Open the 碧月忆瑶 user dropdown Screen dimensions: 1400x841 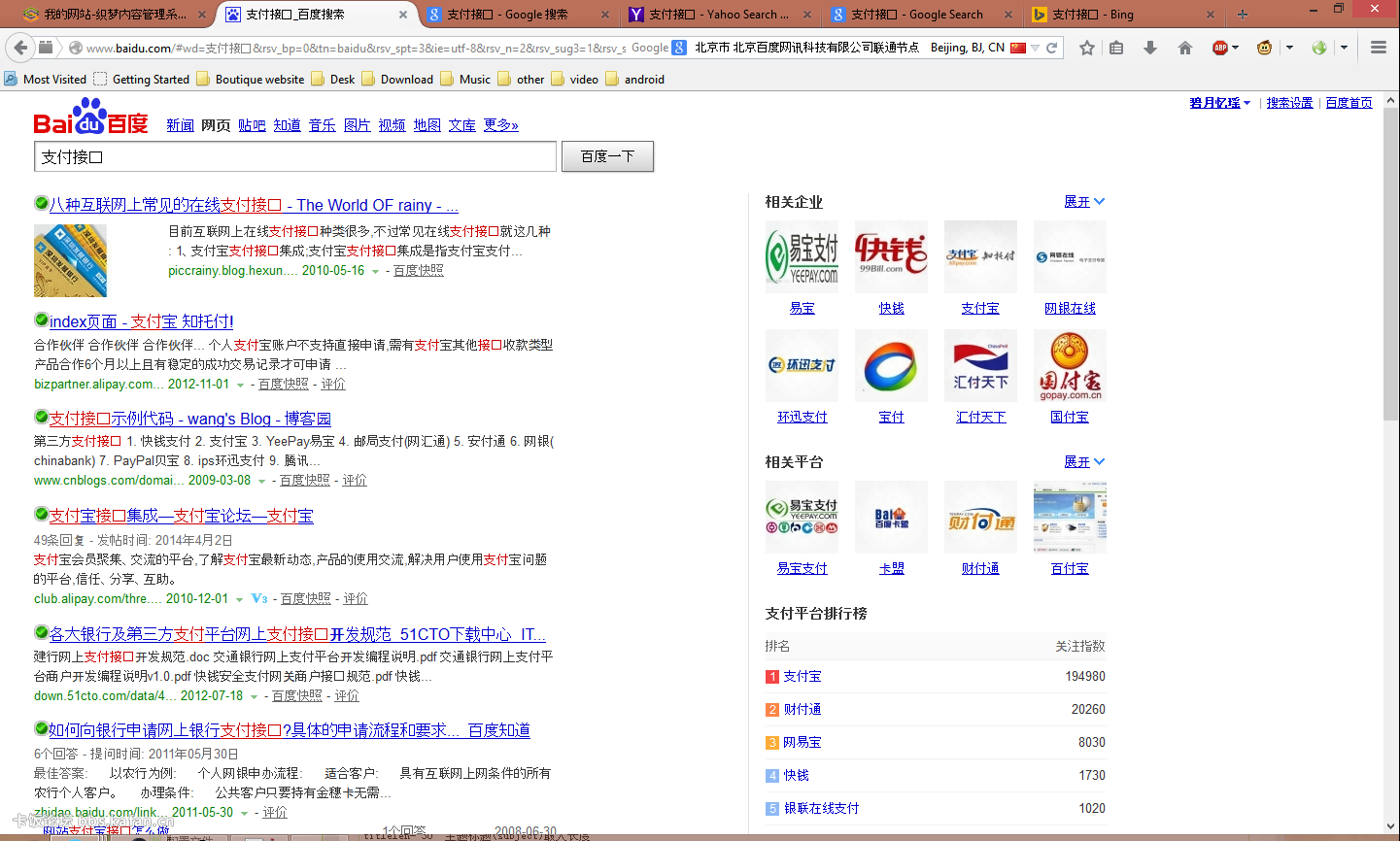click(1220, 103)
